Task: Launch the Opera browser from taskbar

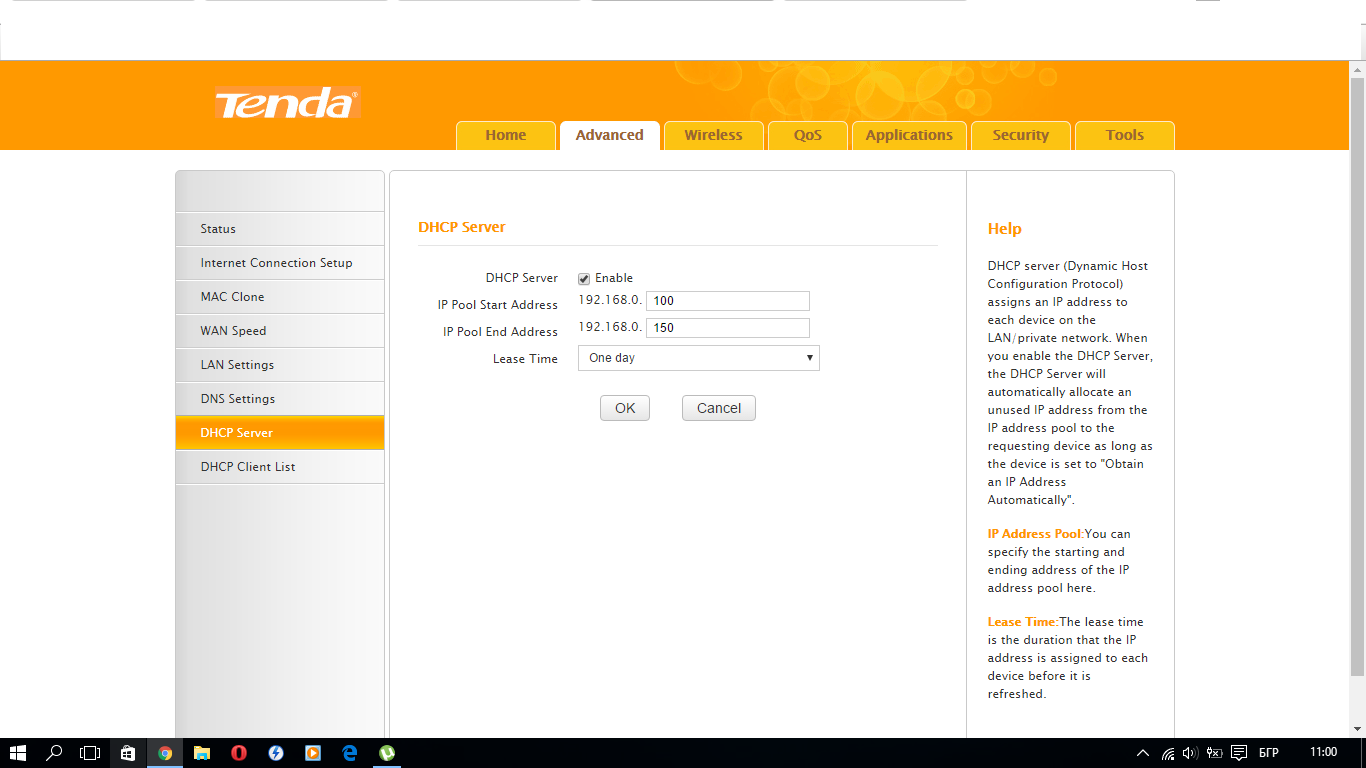Action: (x=239, y=753)
